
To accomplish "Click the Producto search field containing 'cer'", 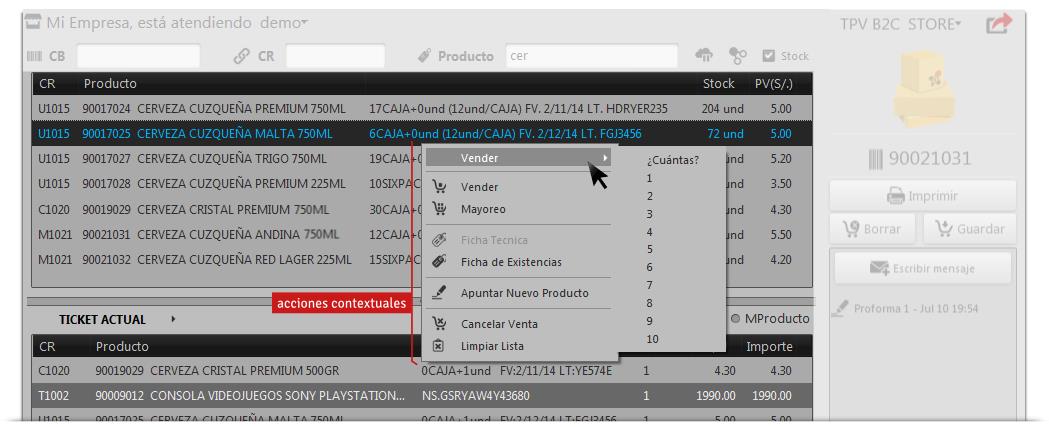I will coord(592,56).
